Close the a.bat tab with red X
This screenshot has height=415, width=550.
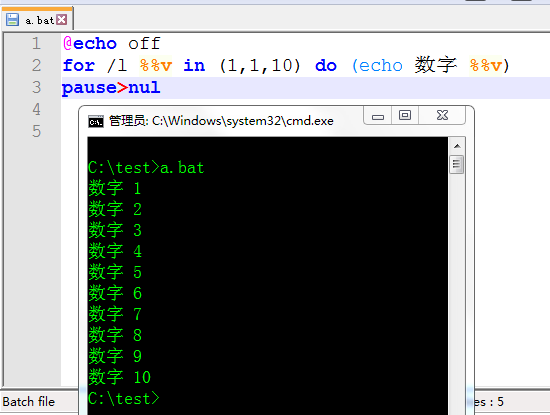[62, 20]
